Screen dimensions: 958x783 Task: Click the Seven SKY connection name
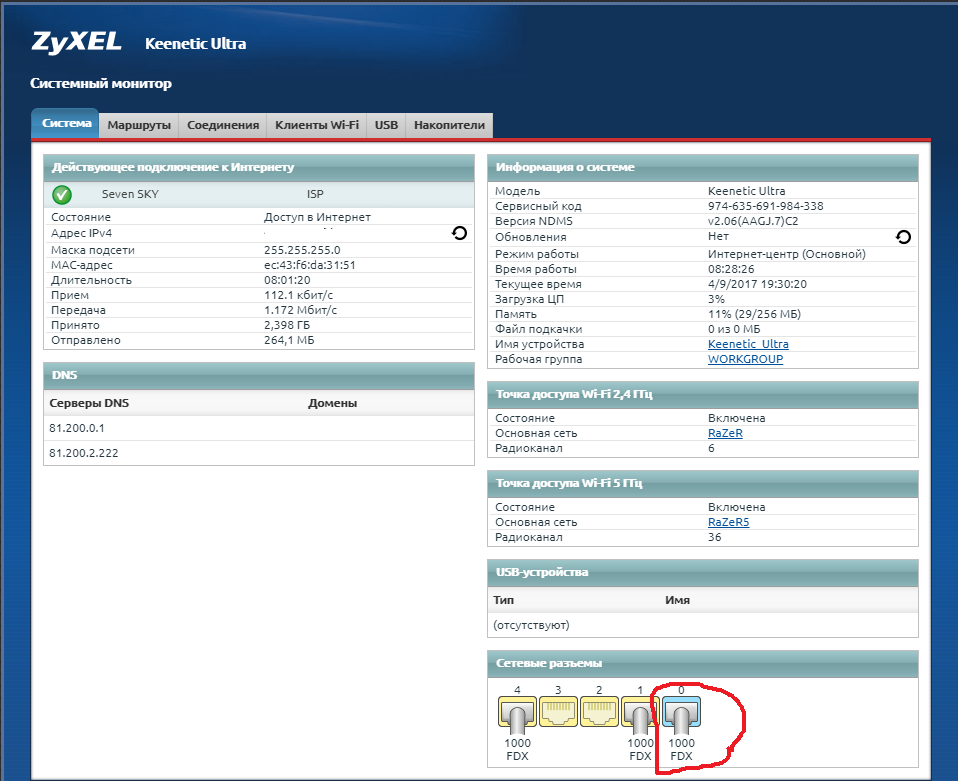click(x=130, y=194)
